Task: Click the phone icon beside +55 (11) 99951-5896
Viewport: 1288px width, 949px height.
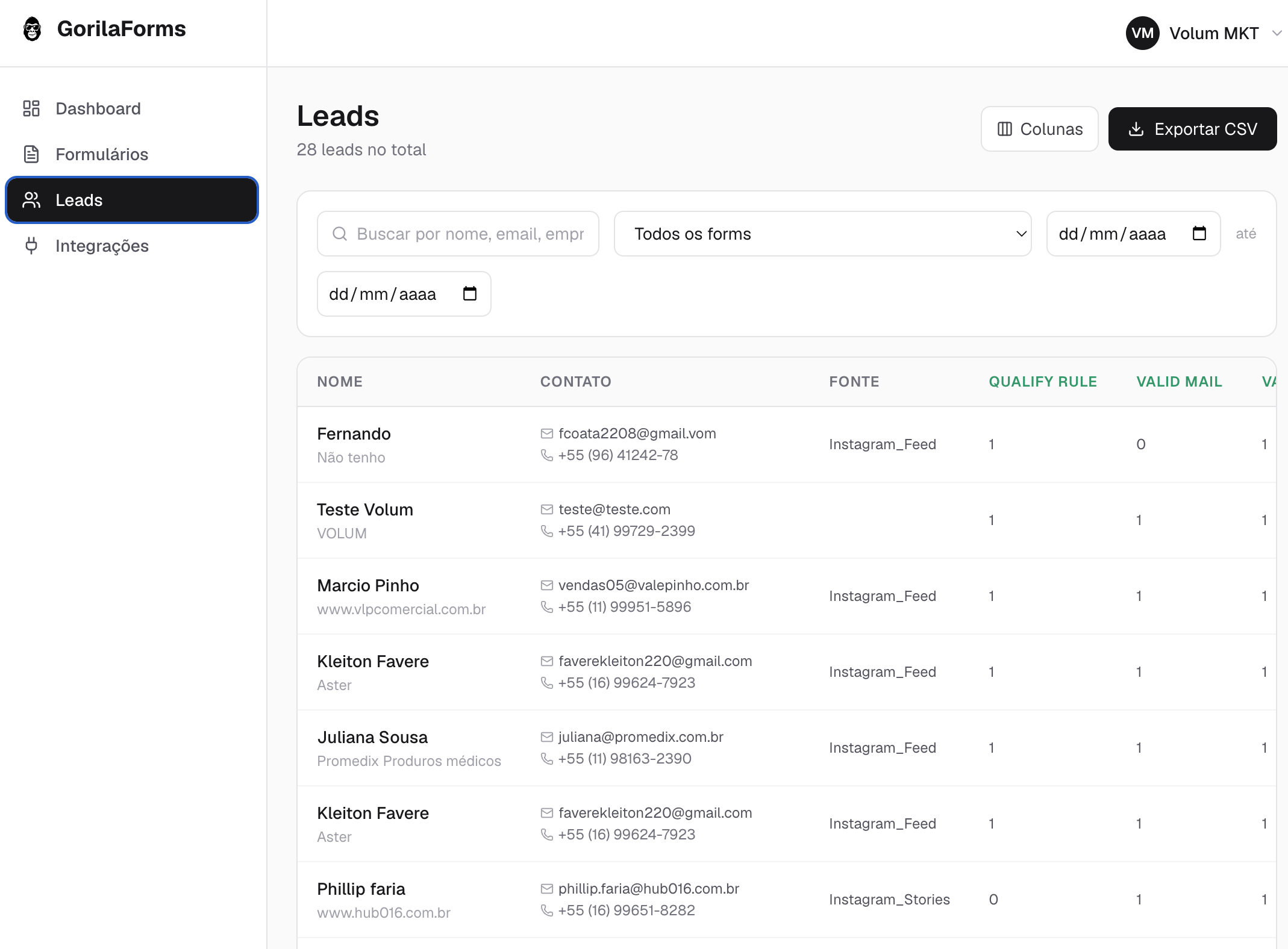Action: click(546, 607)
